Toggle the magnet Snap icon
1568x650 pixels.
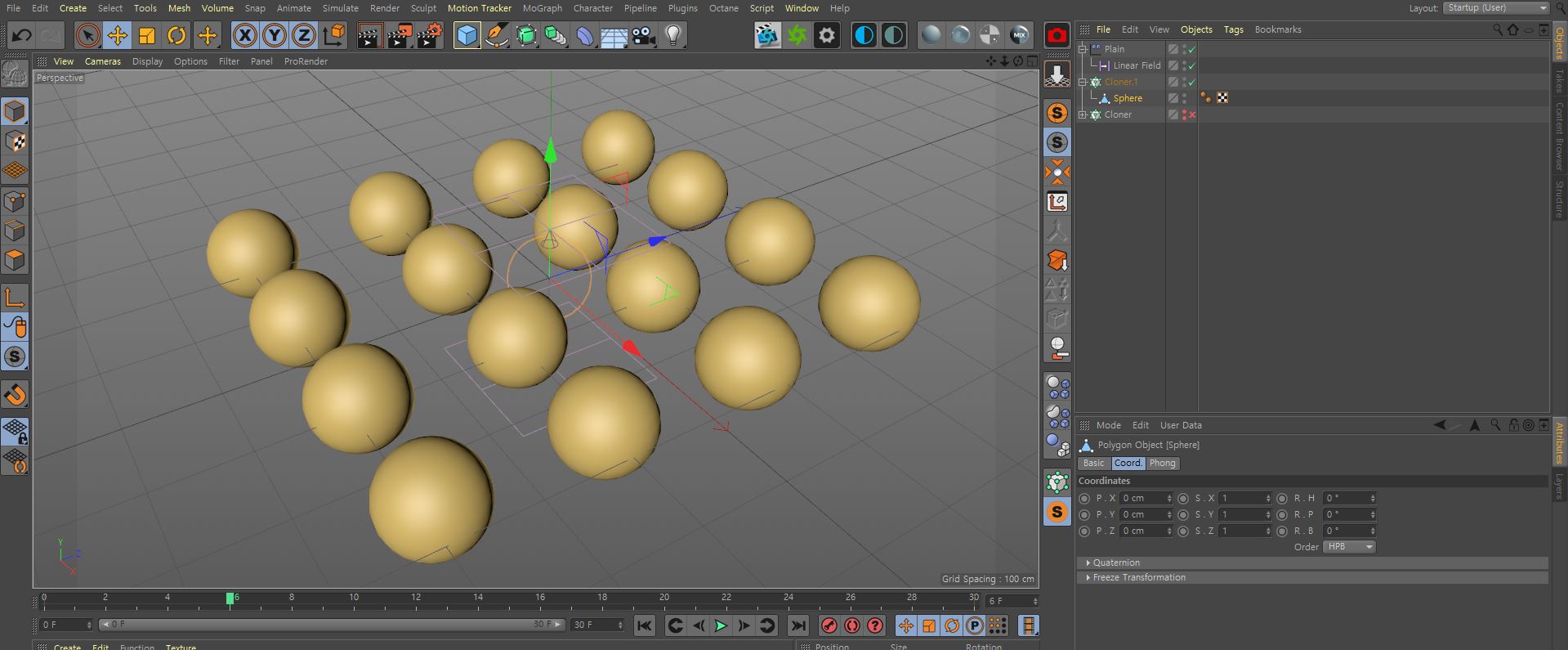(15, 394)
